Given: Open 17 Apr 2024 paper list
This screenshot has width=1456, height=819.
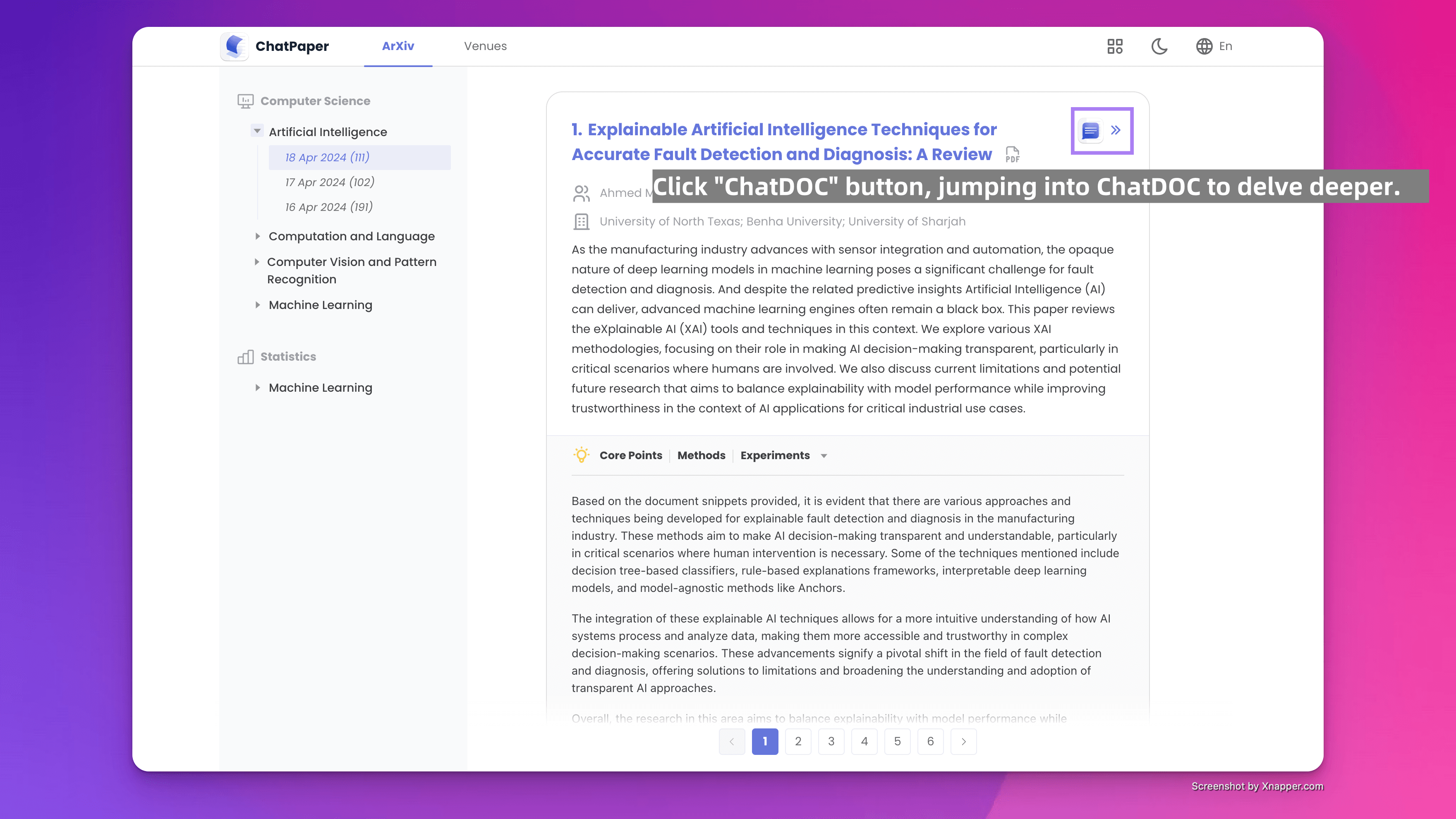Looking at the screenshot, I should point(330,182).
